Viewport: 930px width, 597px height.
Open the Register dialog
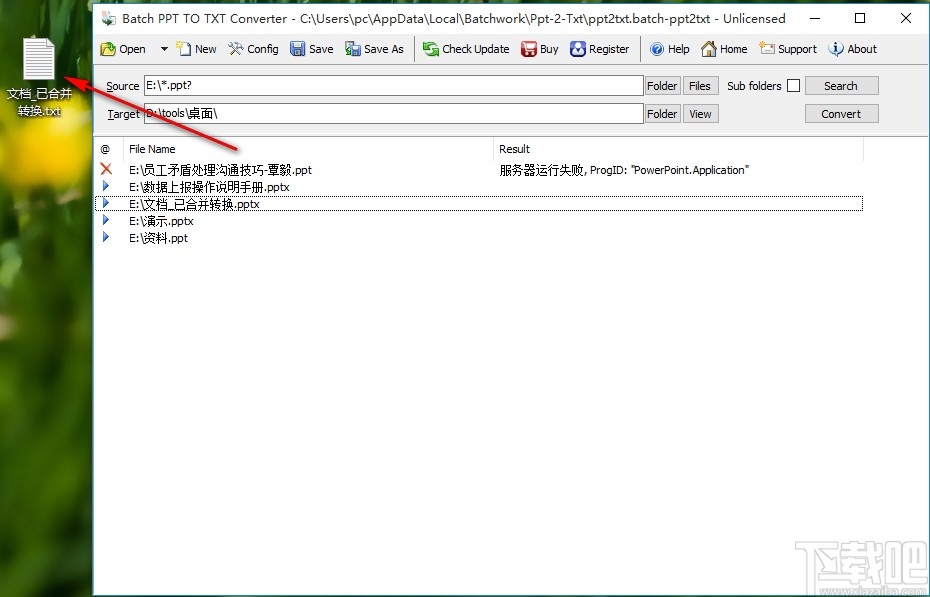[599, 48]
